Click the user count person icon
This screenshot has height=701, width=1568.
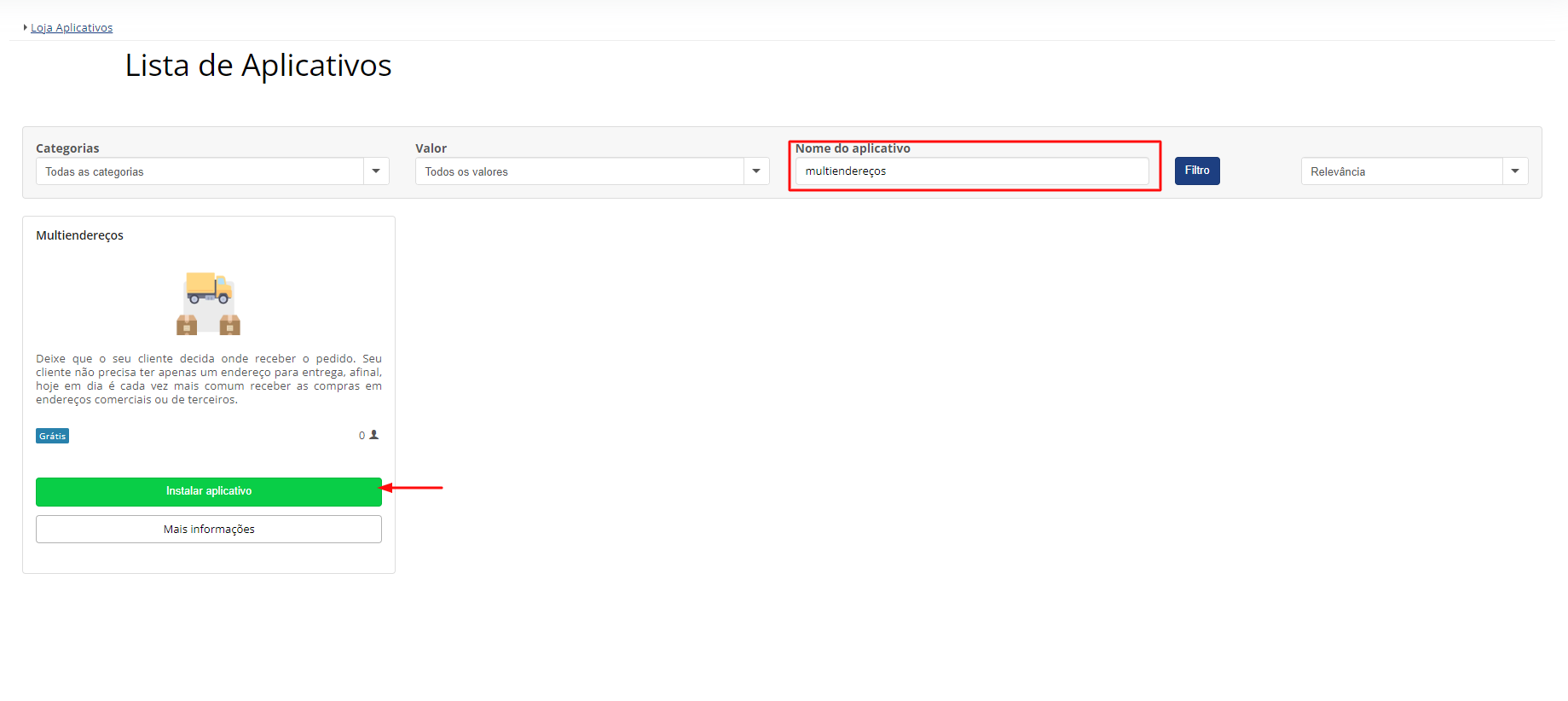(373, 435)
